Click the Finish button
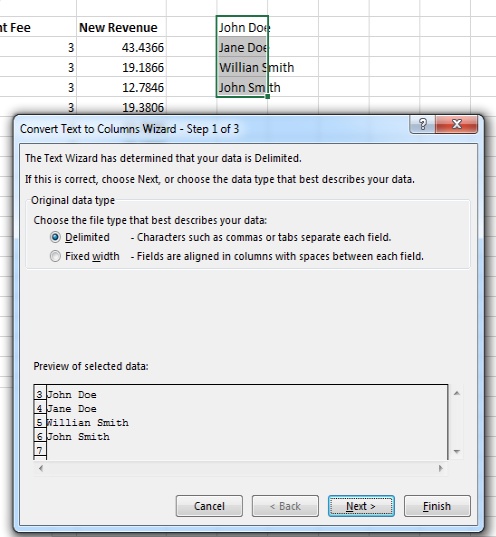The width and height of the screenshot is (496, 537). click(437, 506)
